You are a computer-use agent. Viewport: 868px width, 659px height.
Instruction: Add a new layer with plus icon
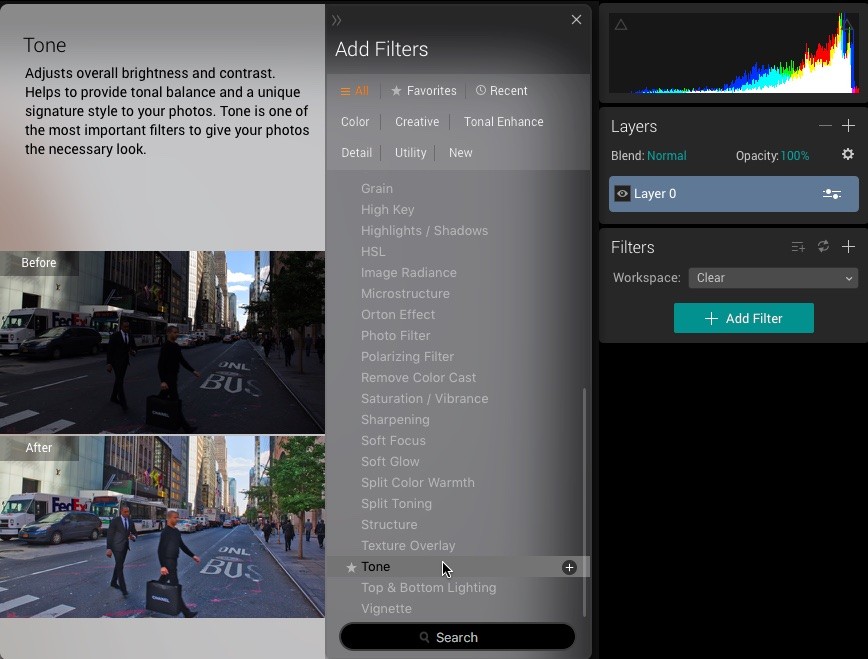[848, 126]
